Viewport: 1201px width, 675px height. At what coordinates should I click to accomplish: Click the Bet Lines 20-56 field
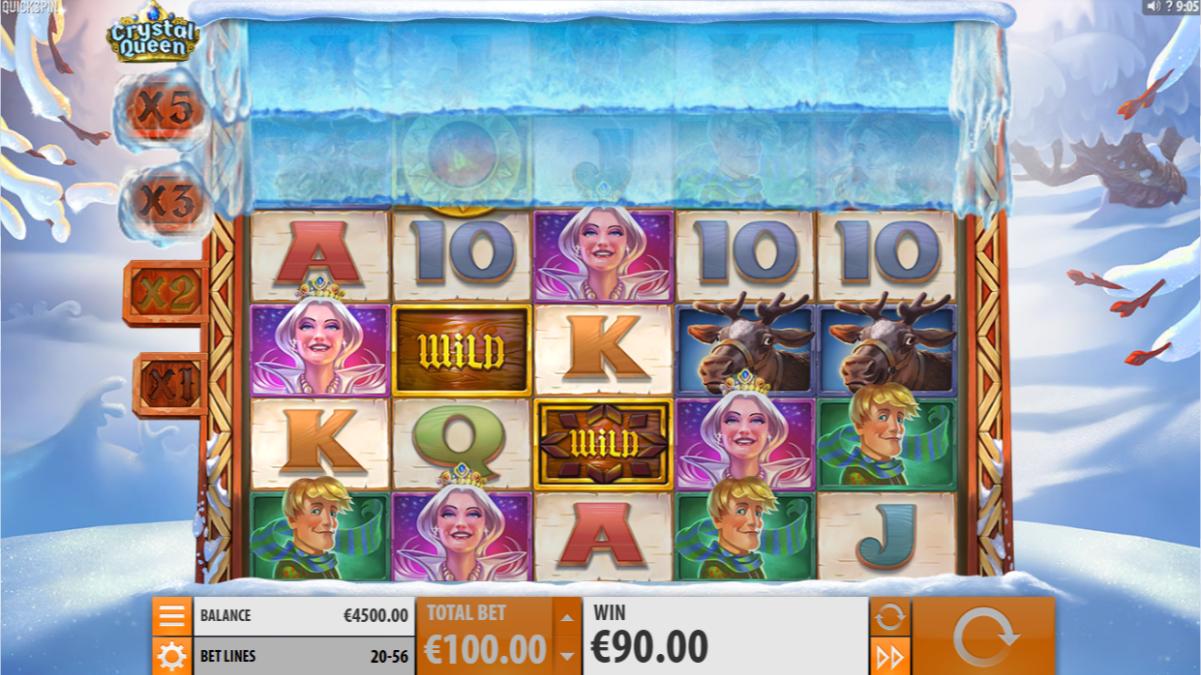pos(303,656)
